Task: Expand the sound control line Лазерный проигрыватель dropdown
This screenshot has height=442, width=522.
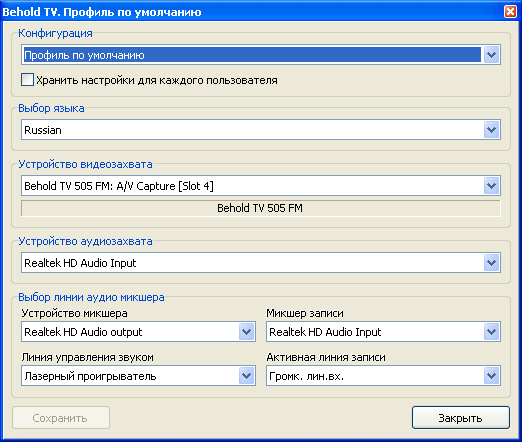Action: (138, 376)
